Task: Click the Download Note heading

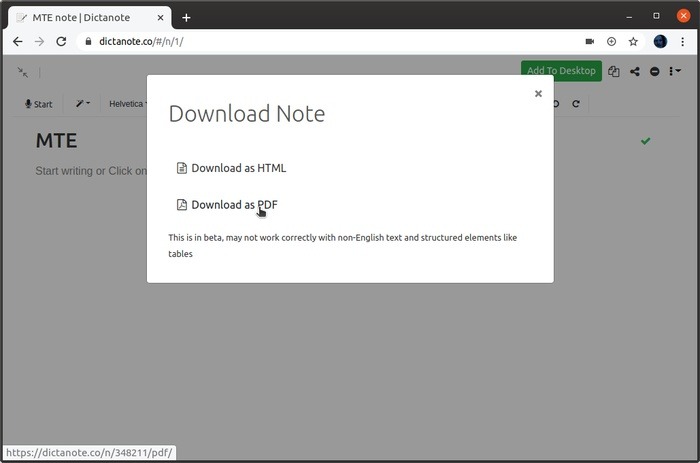Action: (247, 113)
